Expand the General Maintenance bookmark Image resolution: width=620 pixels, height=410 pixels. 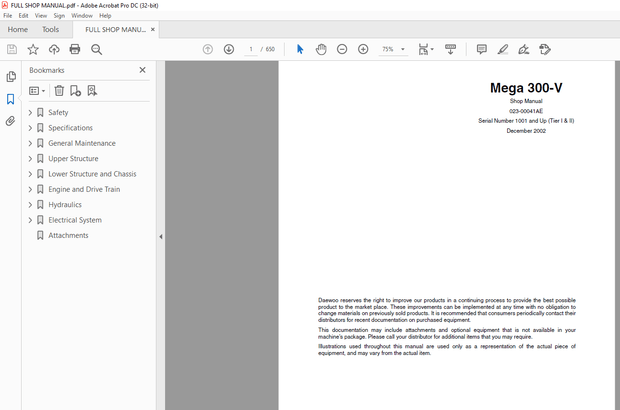click(30, 144)
